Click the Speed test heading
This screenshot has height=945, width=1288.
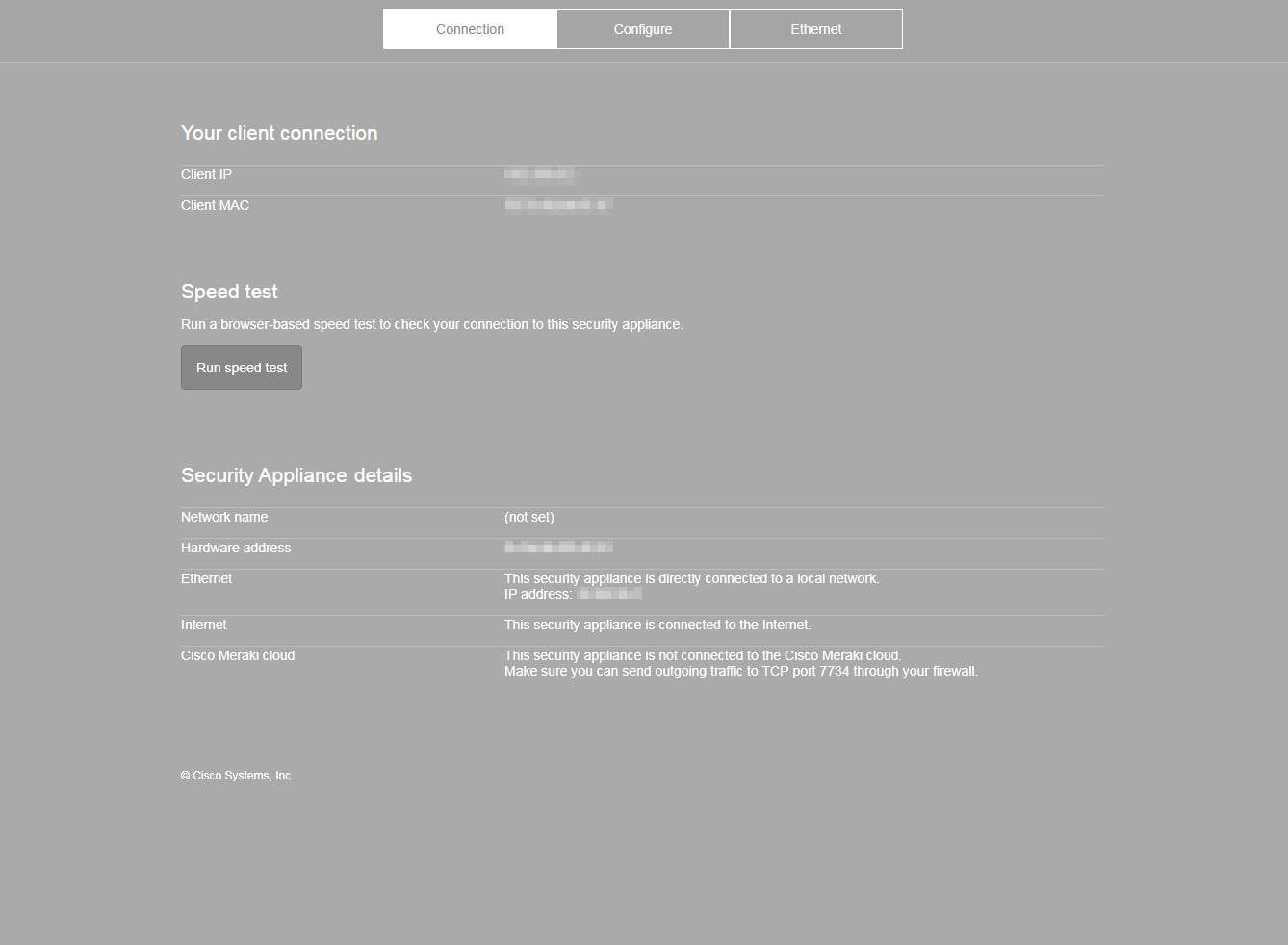tap(229, 291)
